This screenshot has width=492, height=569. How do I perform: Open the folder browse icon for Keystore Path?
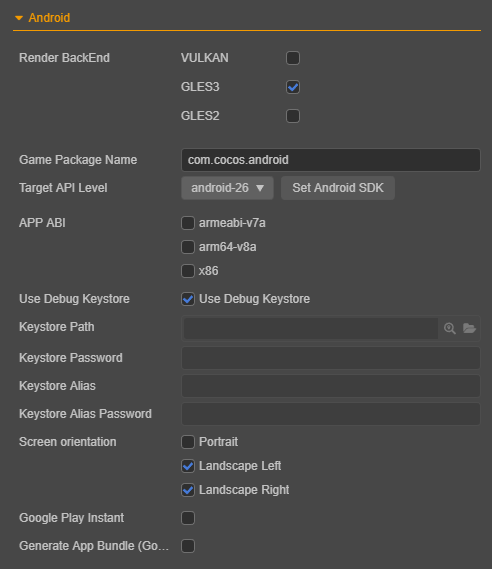(x=470, y=328)
